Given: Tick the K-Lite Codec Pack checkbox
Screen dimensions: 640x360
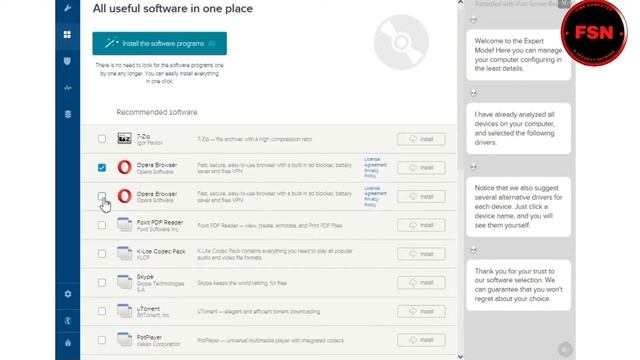Looking at the screenshot, I should coord(102,253).
